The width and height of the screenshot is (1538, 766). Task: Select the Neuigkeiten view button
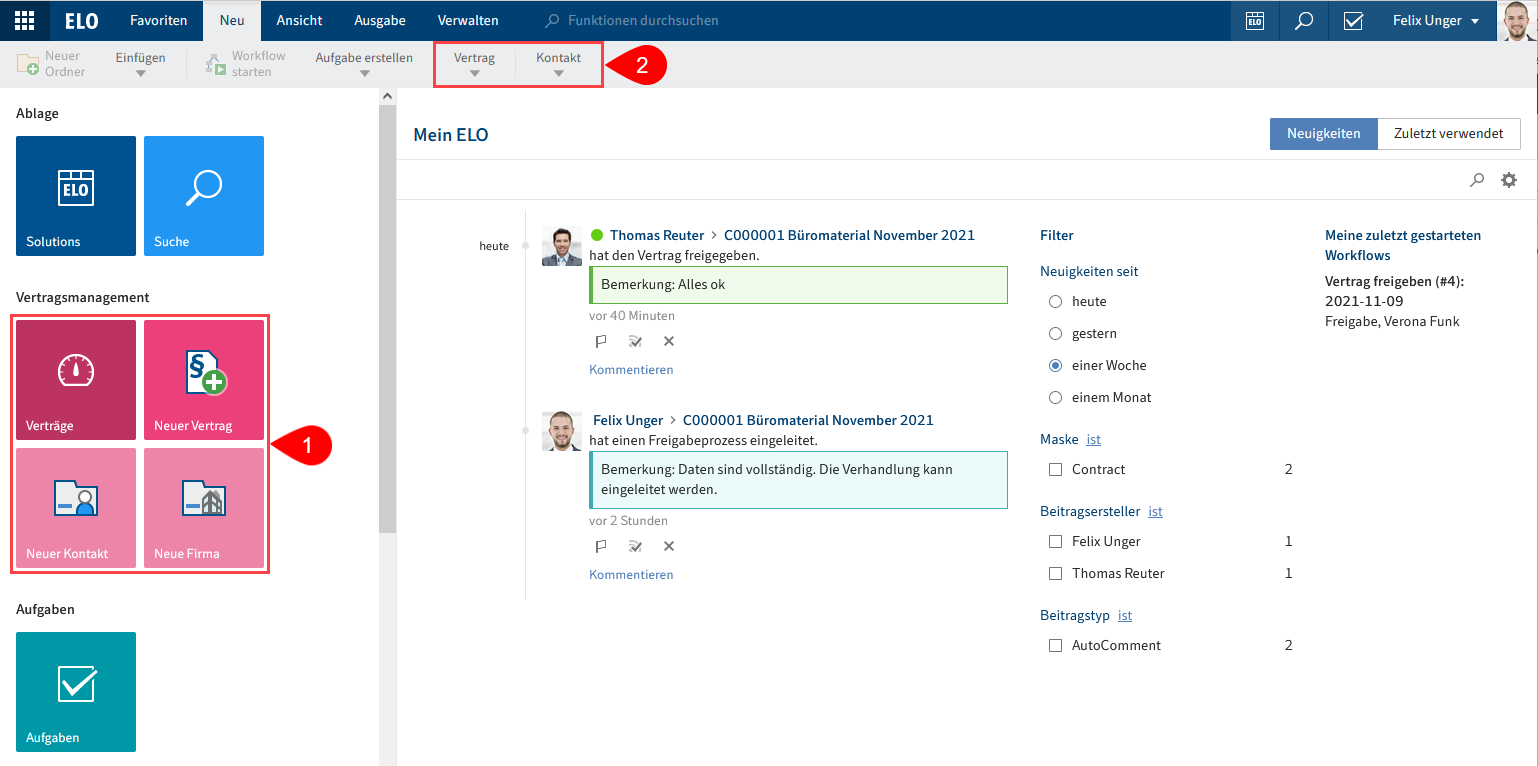(x=1323, y=133)
